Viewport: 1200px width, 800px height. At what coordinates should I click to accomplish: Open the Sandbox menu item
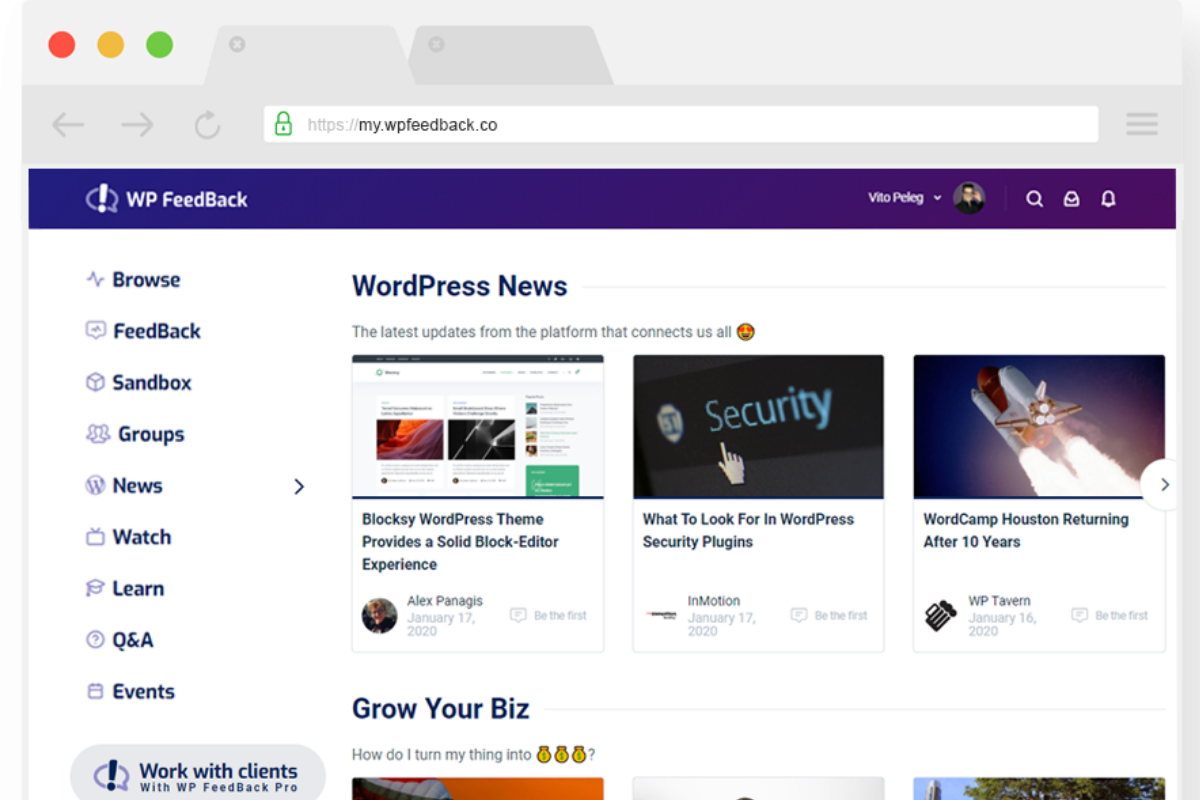point(152,382)
